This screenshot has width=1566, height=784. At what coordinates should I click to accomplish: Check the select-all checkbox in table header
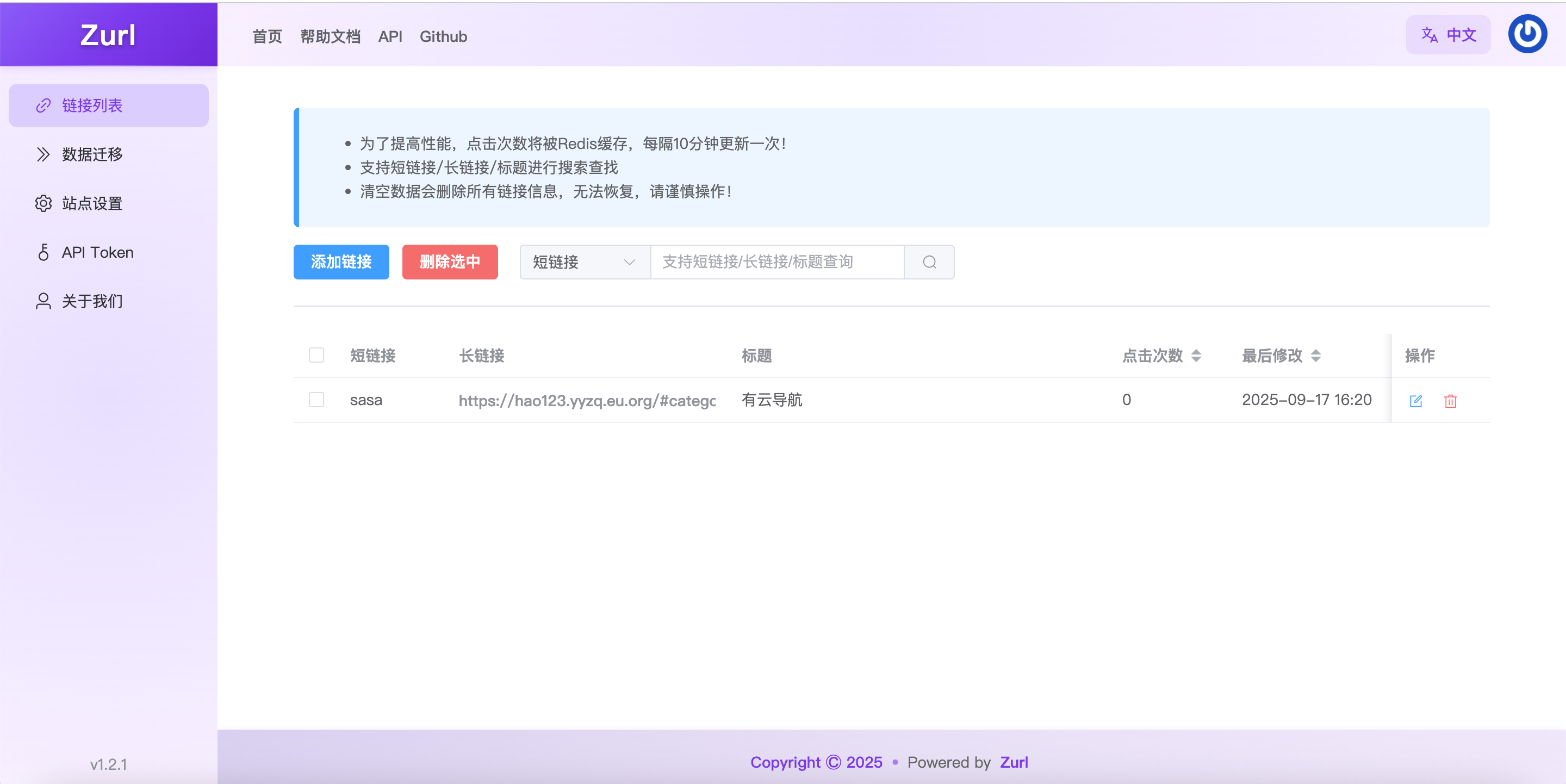316,355
